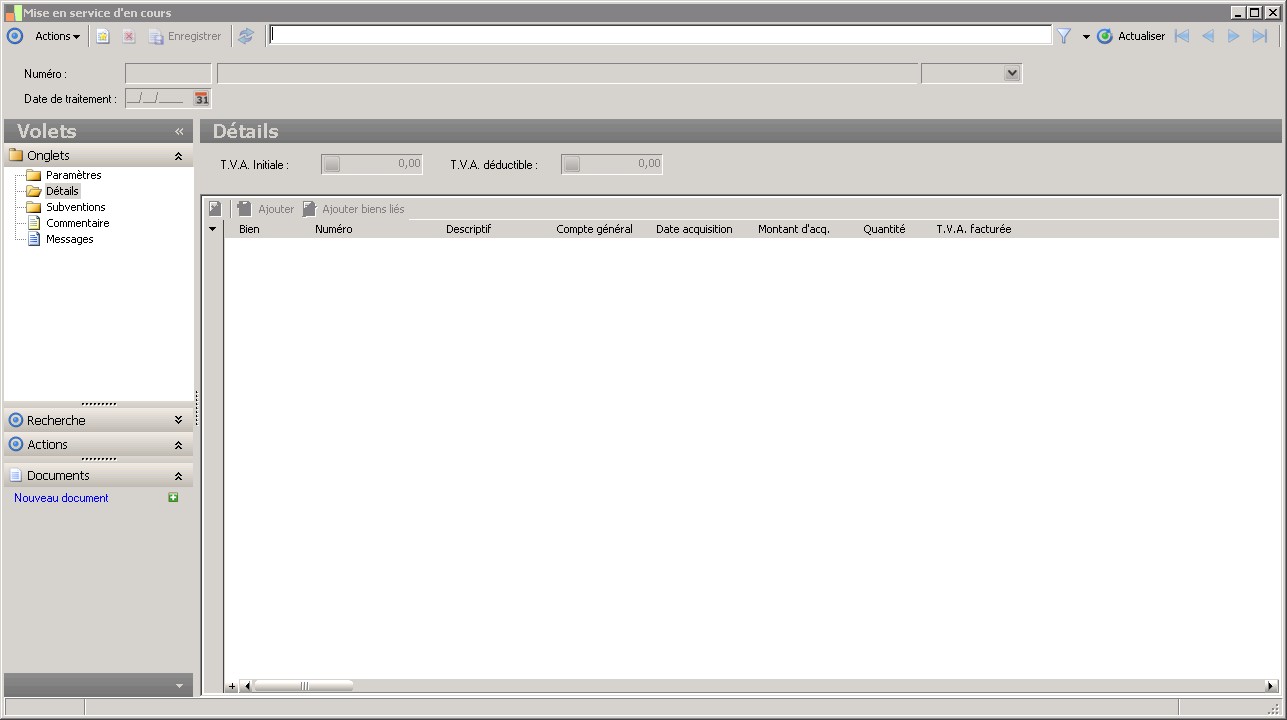
Task: Click the Numéro column header in the grid
Action: pyautogui.click(x=334, y=229)
